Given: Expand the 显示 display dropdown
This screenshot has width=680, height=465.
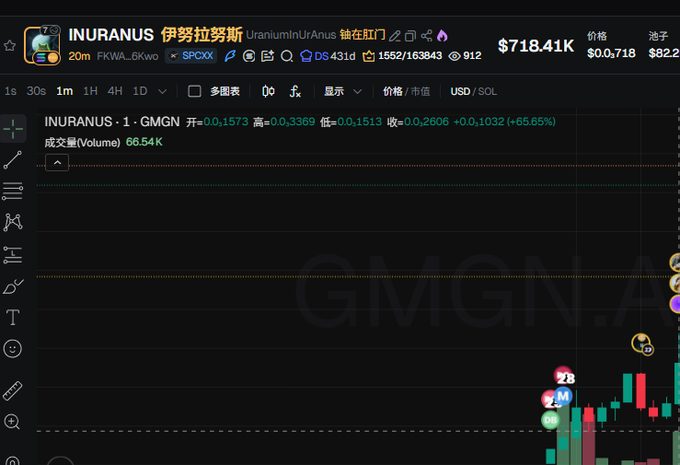Looking at the screenshot, I should point(343,91).
